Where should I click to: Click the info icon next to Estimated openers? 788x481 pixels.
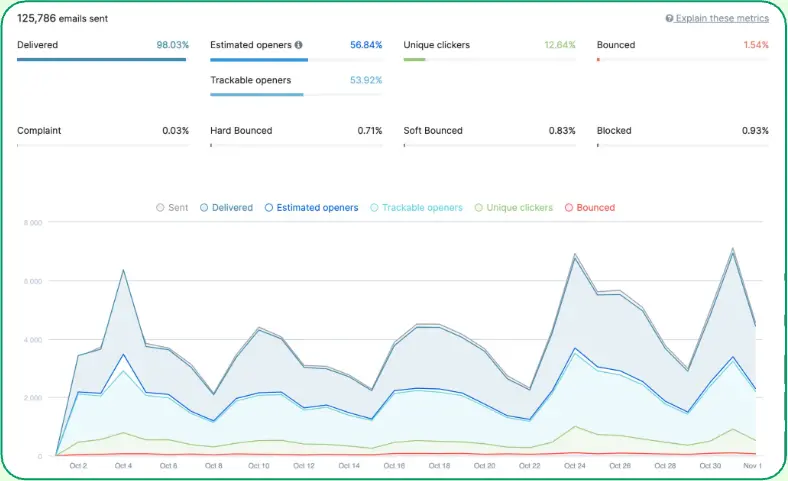[x=299, y=45]
